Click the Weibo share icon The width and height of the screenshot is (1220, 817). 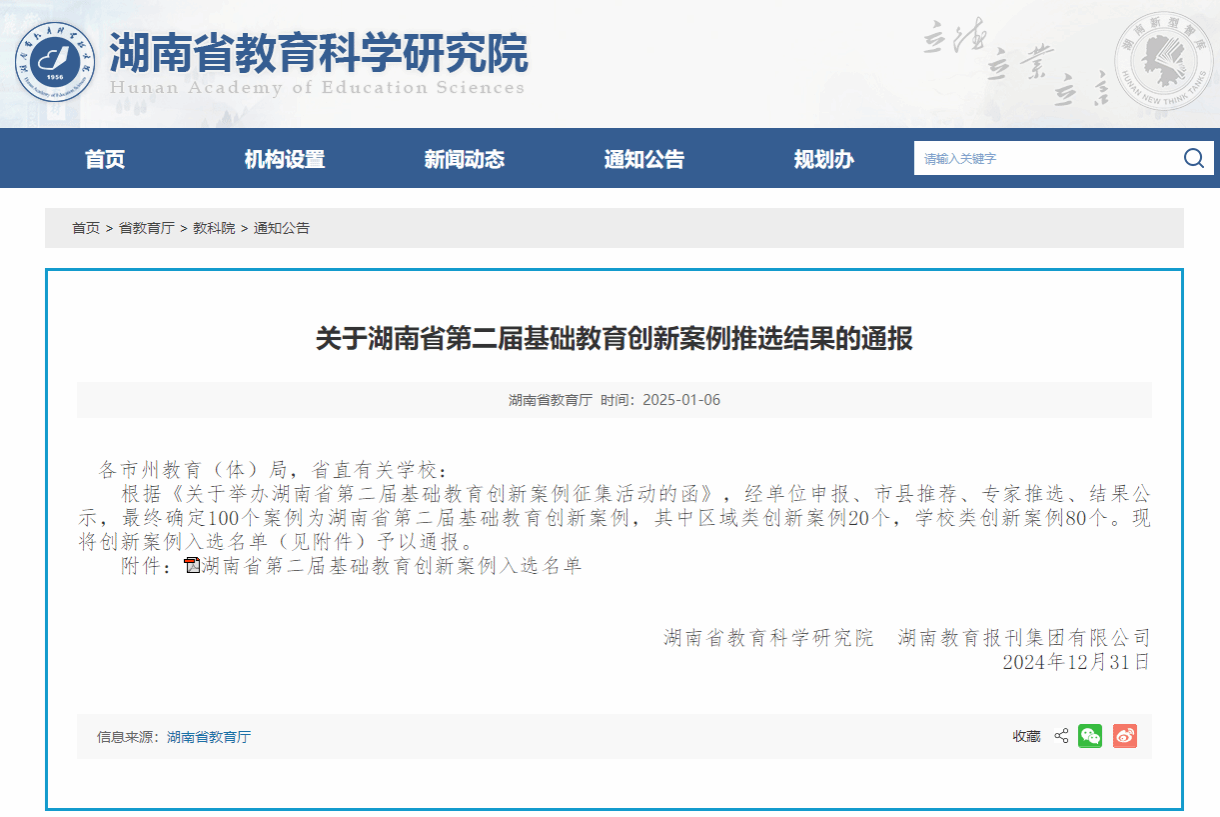point(1124,736)
